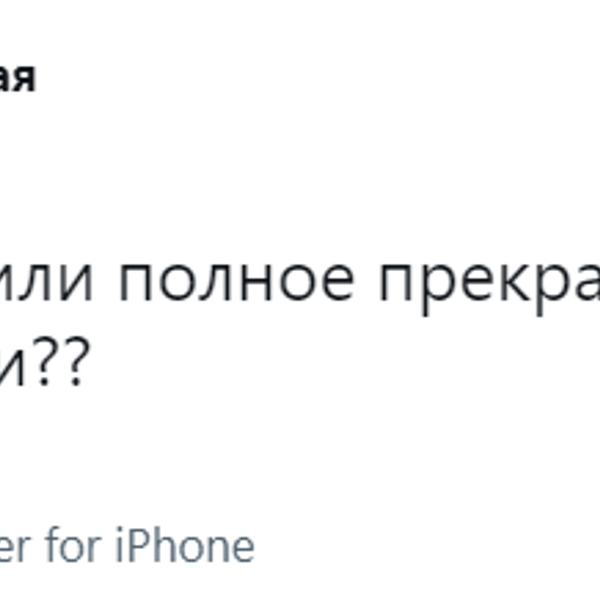
Task: Click the letter "п" starting the word "полное"
Action: point(136,282)
